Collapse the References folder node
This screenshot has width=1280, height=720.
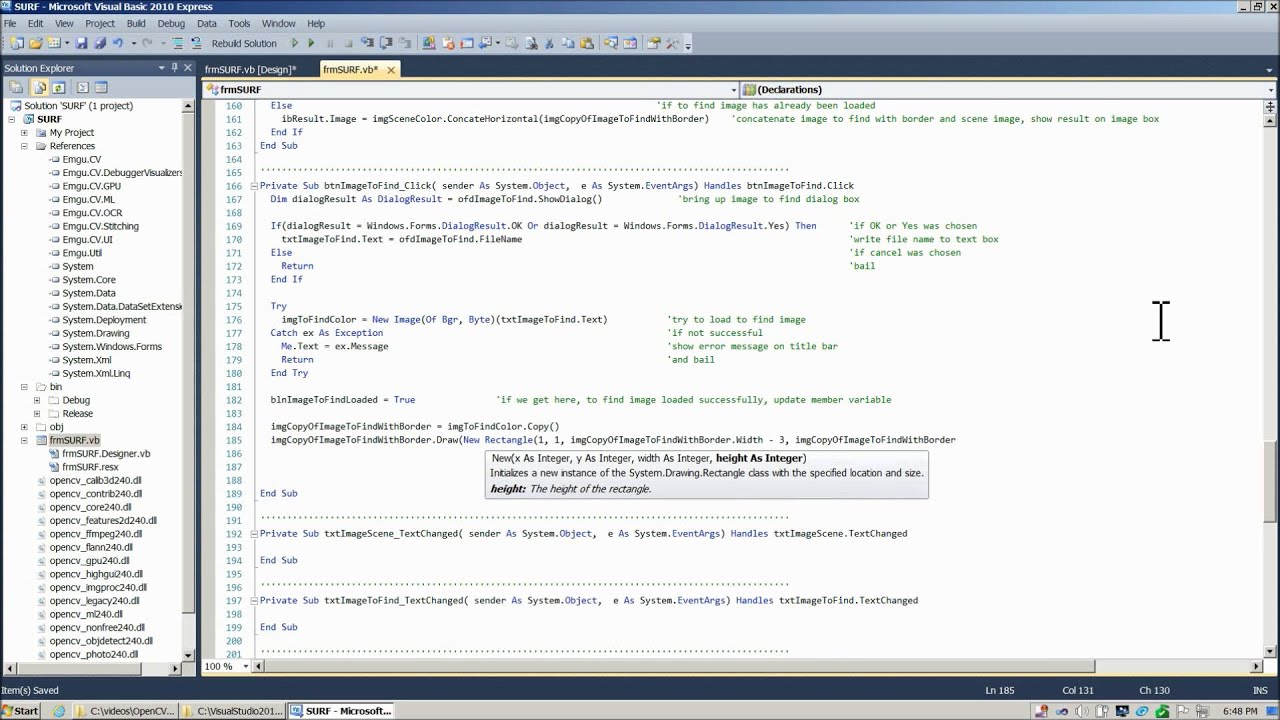click(x=24, y=146)
